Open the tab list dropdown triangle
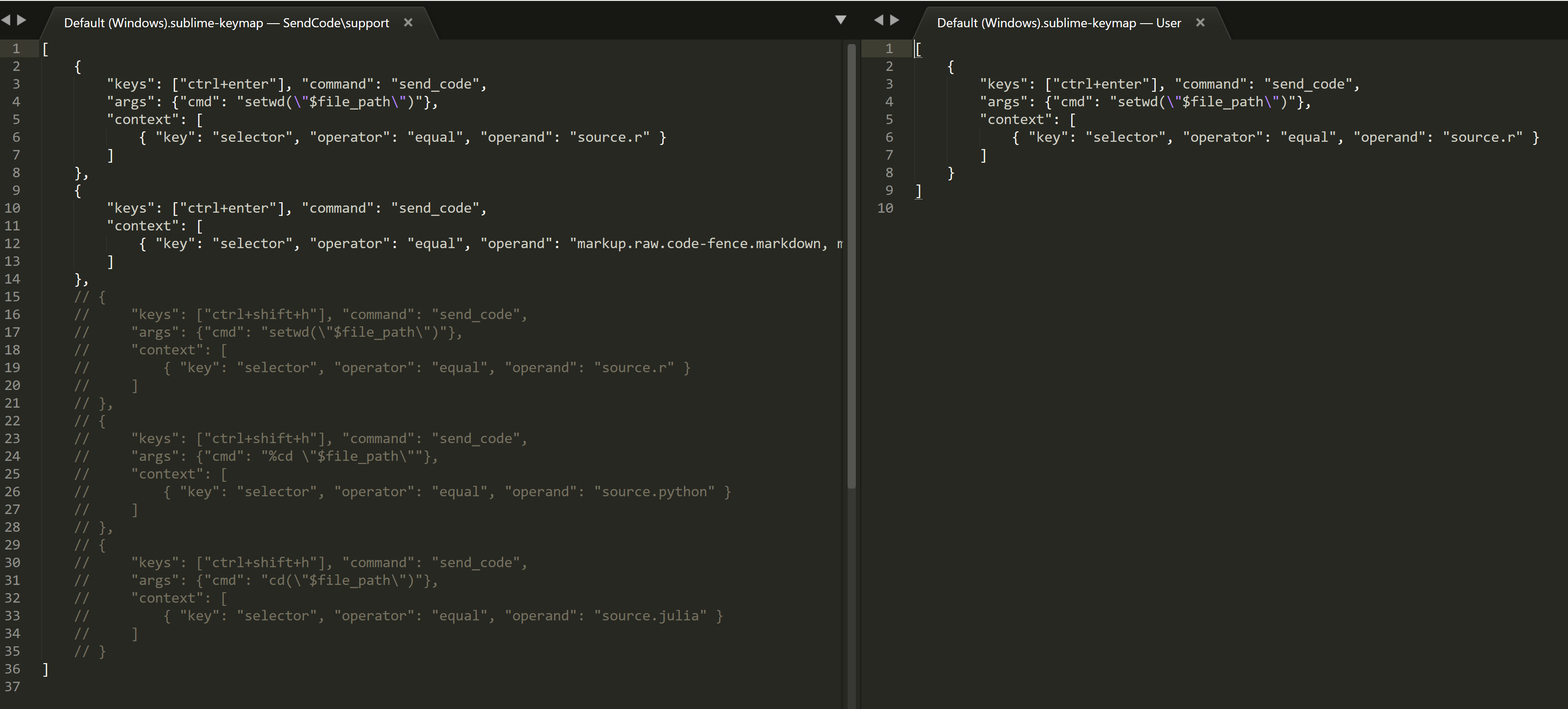This screenshot has width=1568, height=709. pyautogui.click(x=841, y=20)
